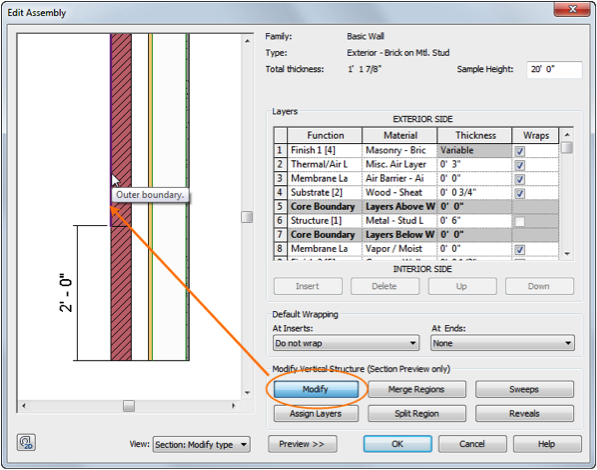Open the At Ends wrapping dropdown
Image resolution: width=597 pixels, height=470 pixels.
pos(502,343)
